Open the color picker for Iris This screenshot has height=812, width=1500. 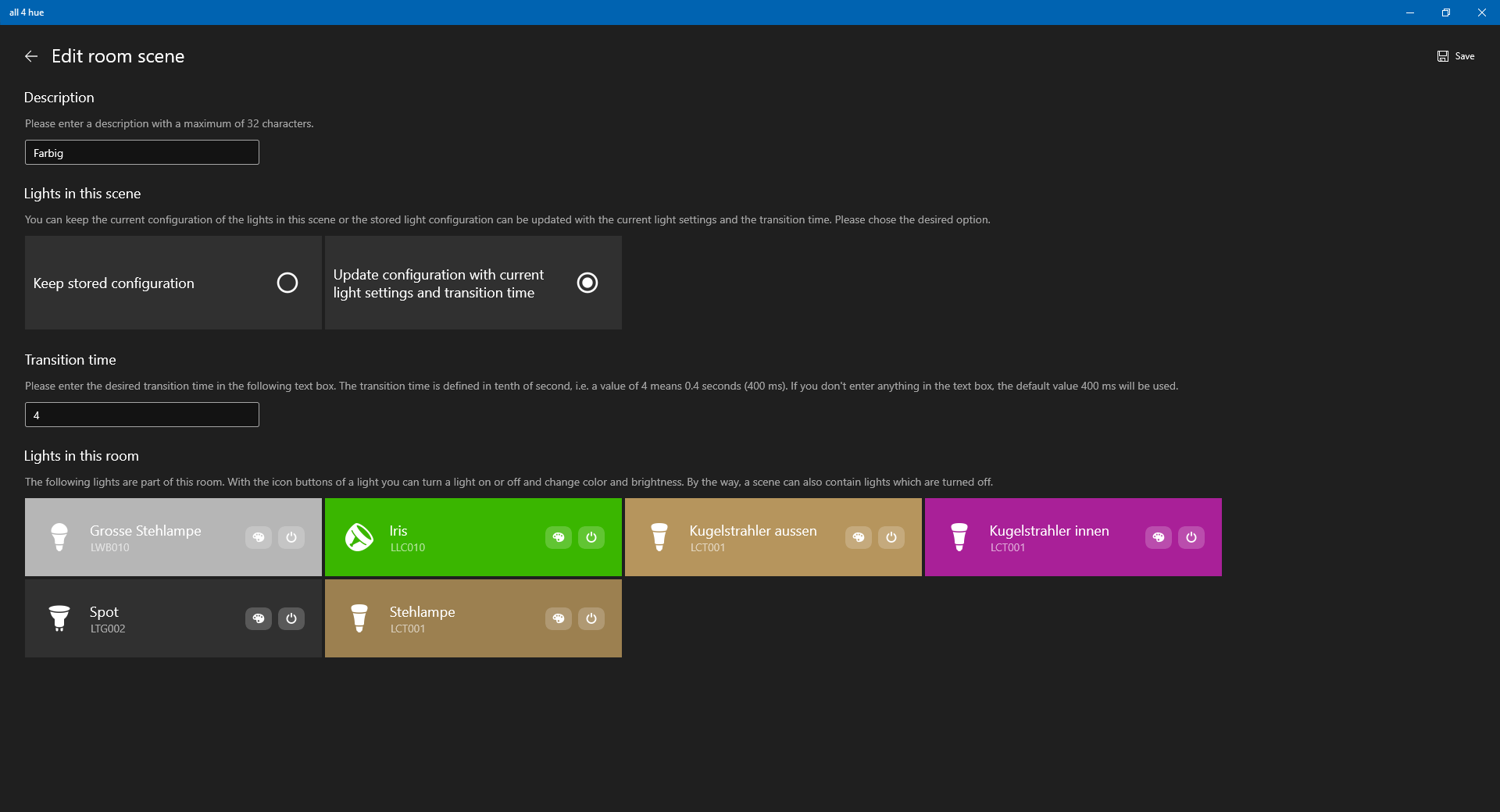click(x=559, y=537)
